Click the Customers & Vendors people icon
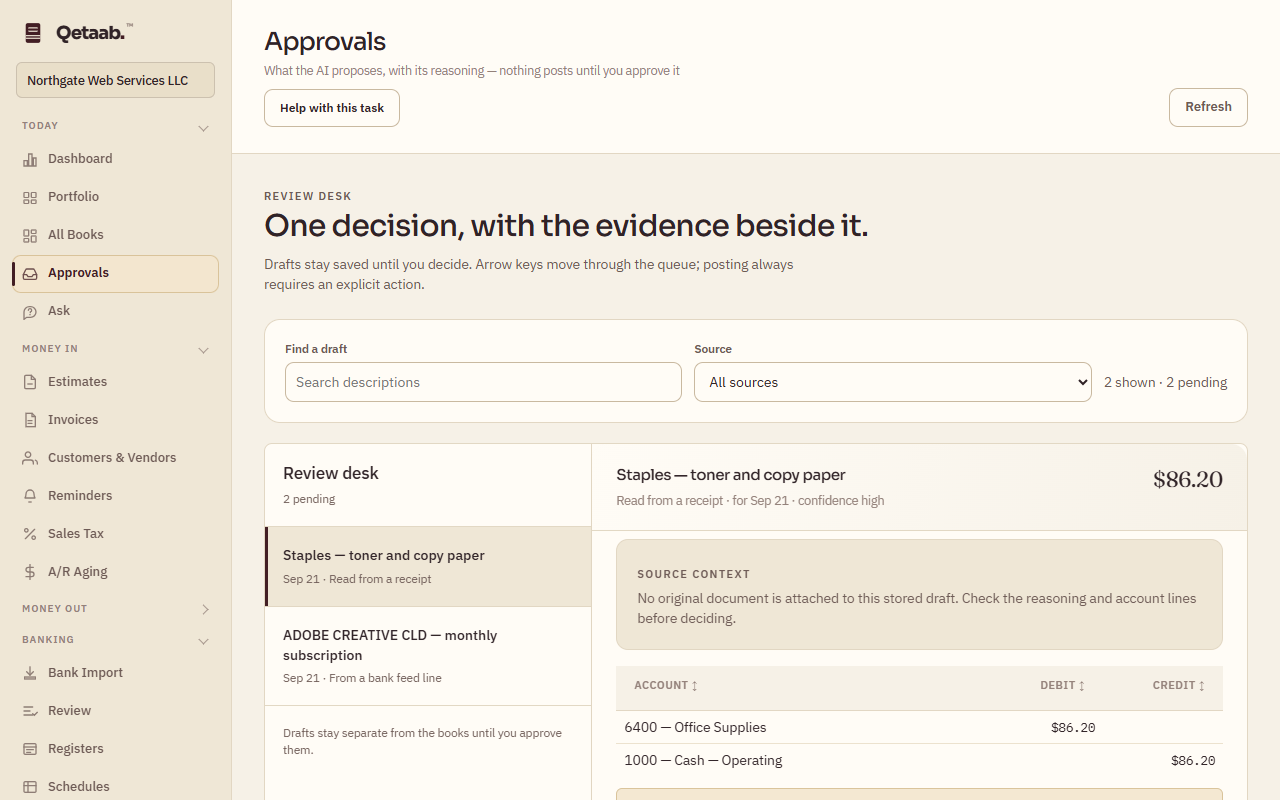The height and width of the screenshot is (800, 1280). [30, 458]
